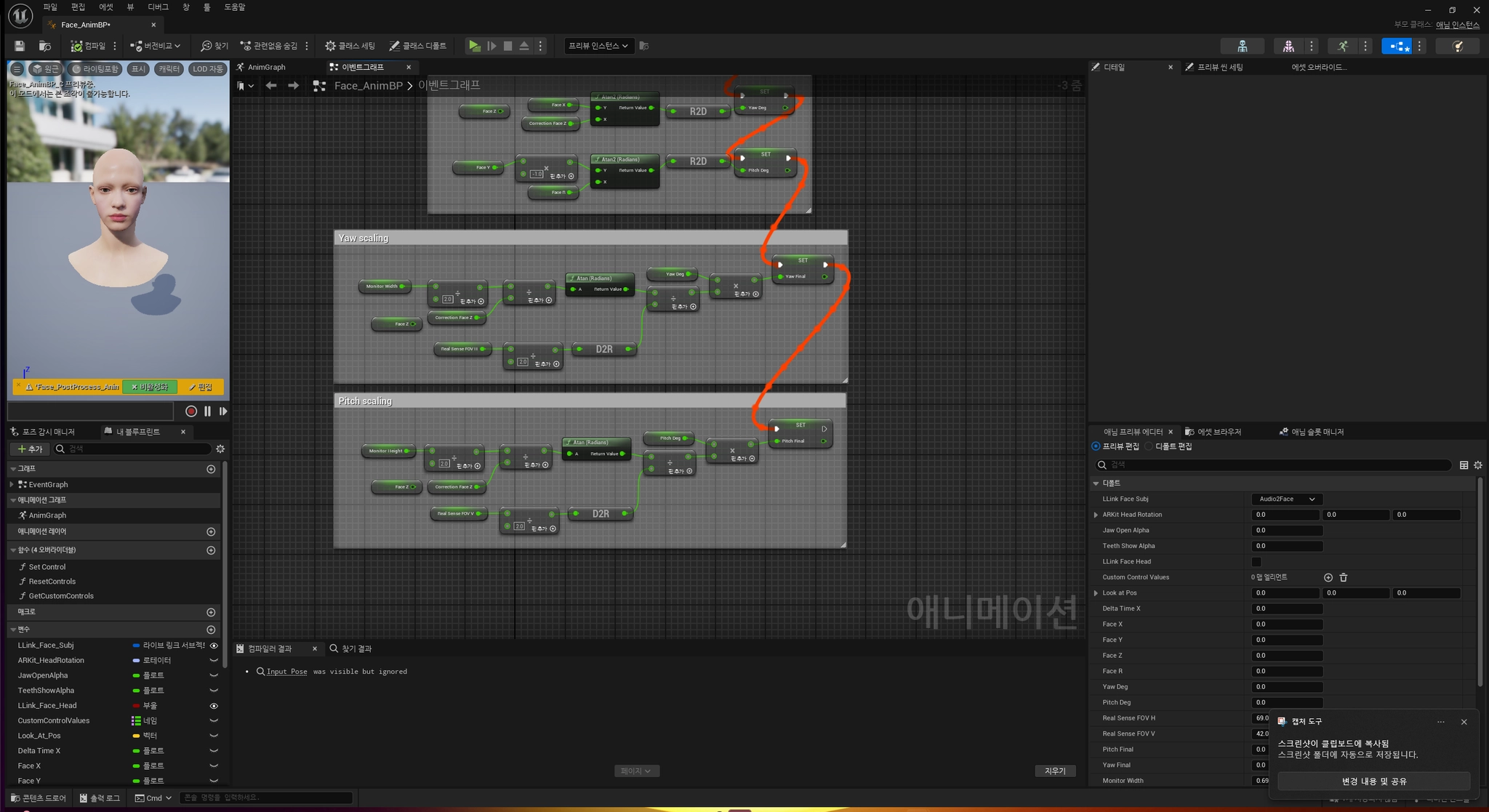Click the record button under viewport
The width and height of the screenshot is (1489, 812).
[x=191, y=411]
